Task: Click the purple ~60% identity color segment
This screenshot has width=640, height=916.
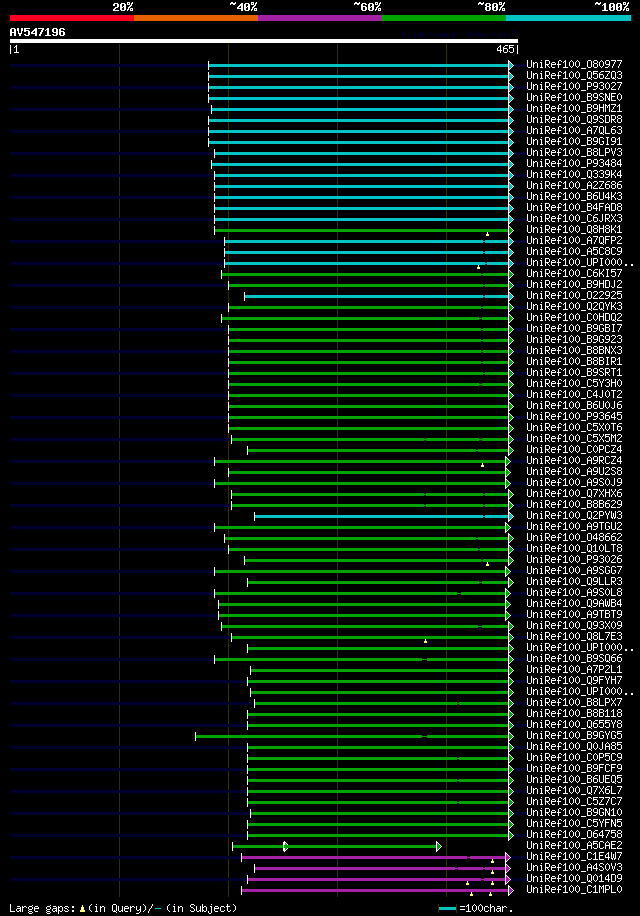Action: click(x=319, y=18)
